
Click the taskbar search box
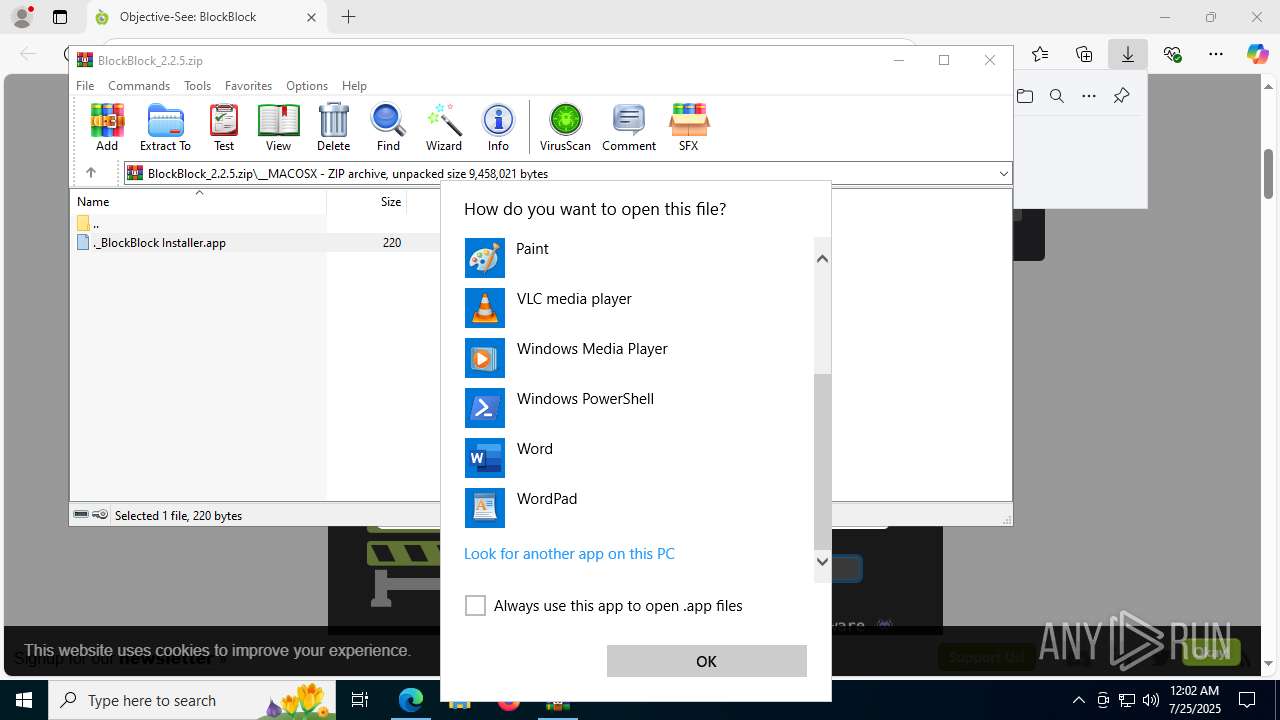(193, 700)
